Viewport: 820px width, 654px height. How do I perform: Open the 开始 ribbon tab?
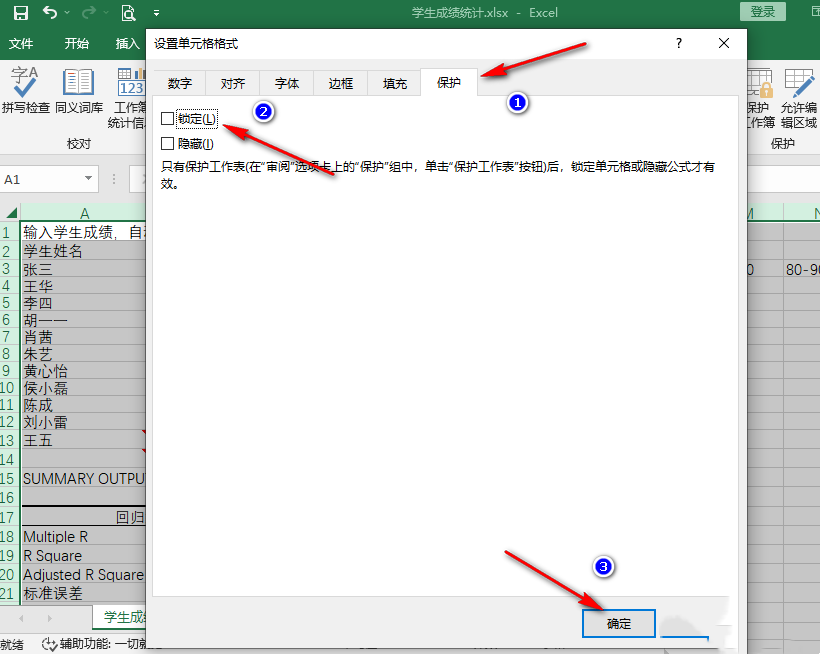(x=76, y=43)
